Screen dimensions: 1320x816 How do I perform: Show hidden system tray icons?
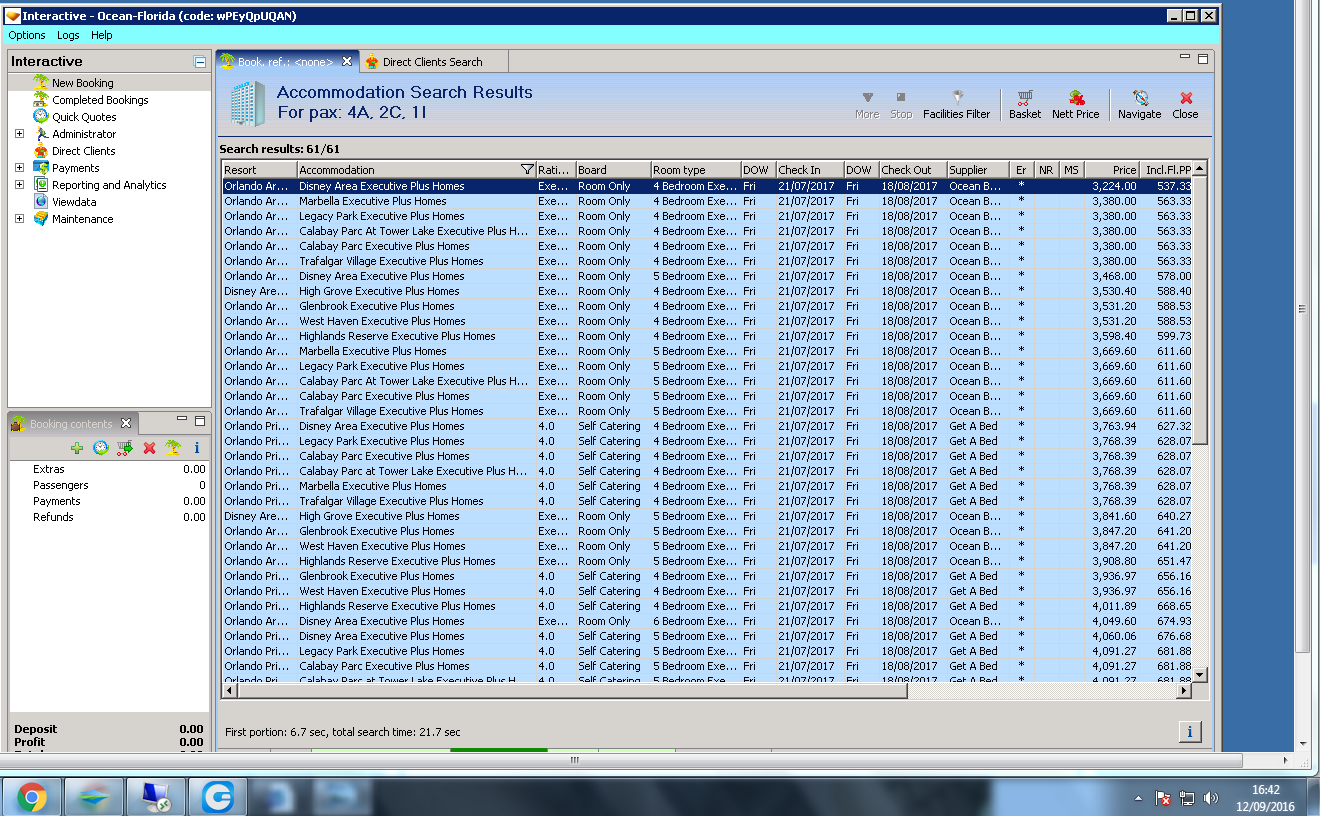coord(1139,799)
